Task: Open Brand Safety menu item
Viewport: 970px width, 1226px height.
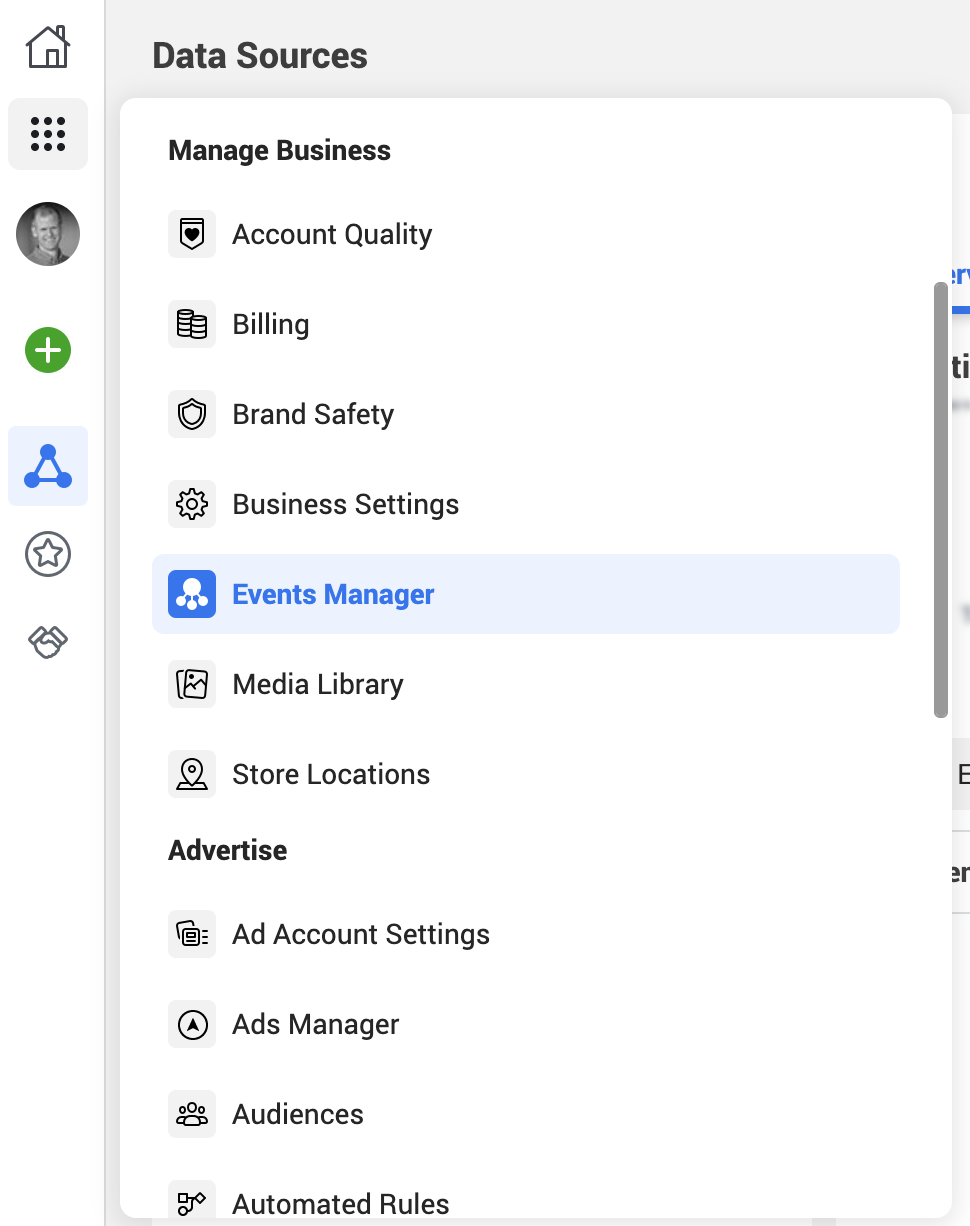Action: point(526,414)
